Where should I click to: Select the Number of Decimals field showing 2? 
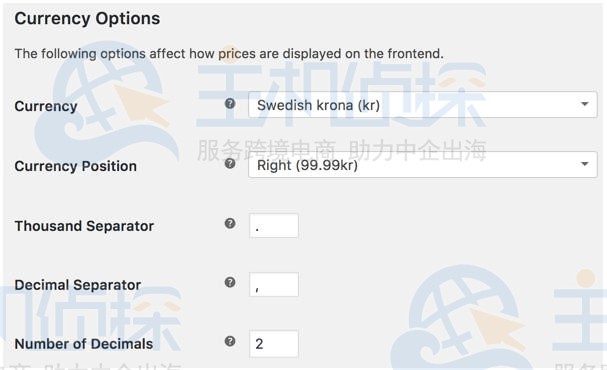[274, 344]
